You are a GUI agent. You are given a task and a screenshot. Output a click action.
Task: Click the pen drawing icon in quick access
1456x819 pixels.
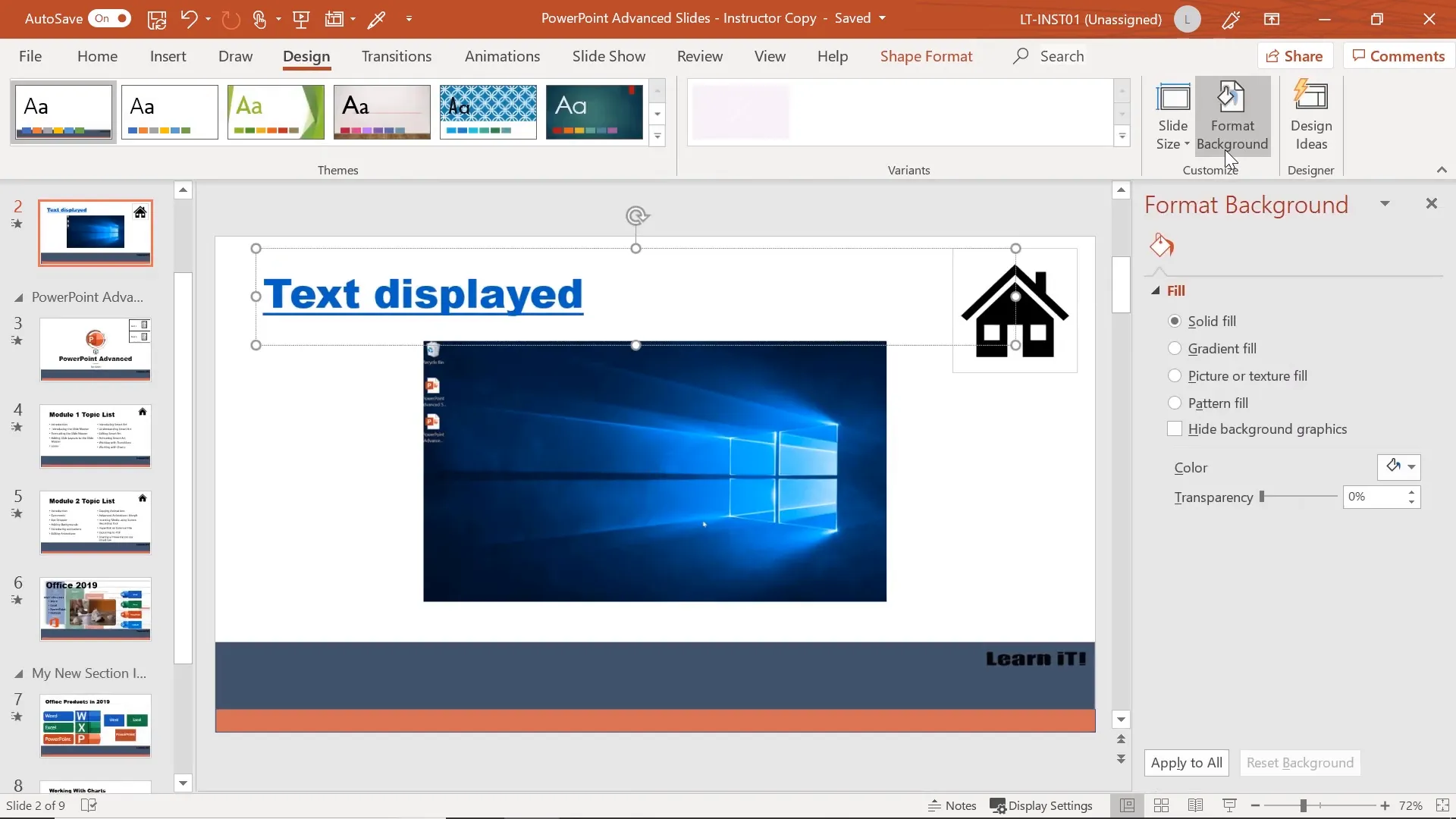pos(376,20)
